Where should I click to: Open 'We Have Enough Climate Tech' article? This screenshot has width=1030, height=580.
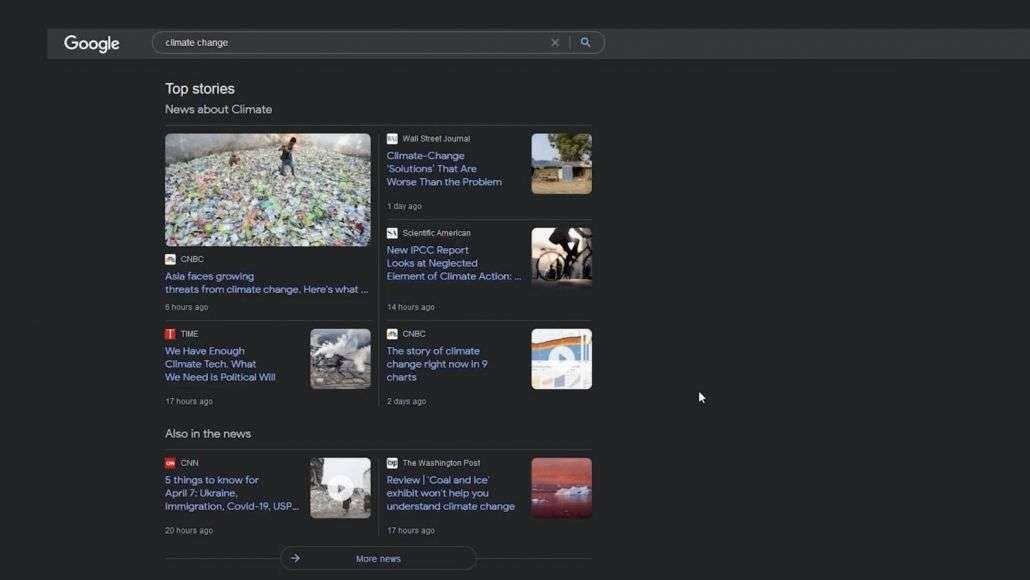220,364
